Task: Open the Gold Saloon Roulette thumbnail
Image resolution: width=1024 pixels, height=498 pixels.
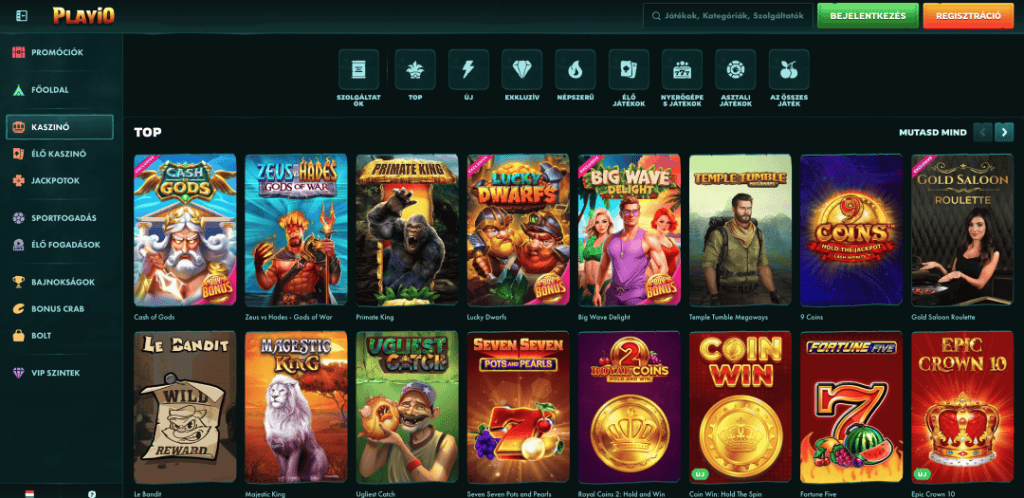Action: pos(963,230)
